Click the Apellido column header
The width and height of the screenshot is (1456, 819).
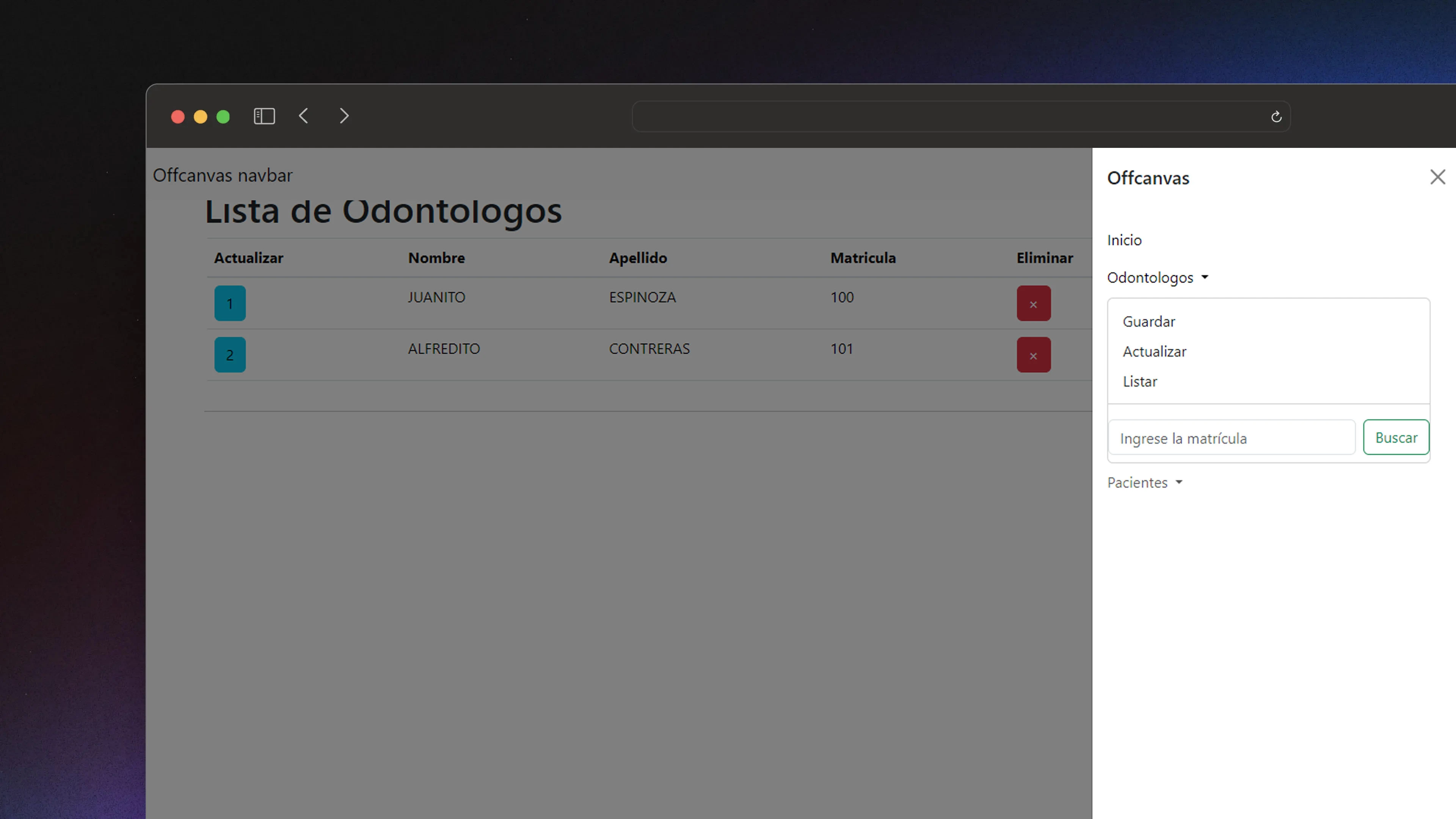coord(637,258)
